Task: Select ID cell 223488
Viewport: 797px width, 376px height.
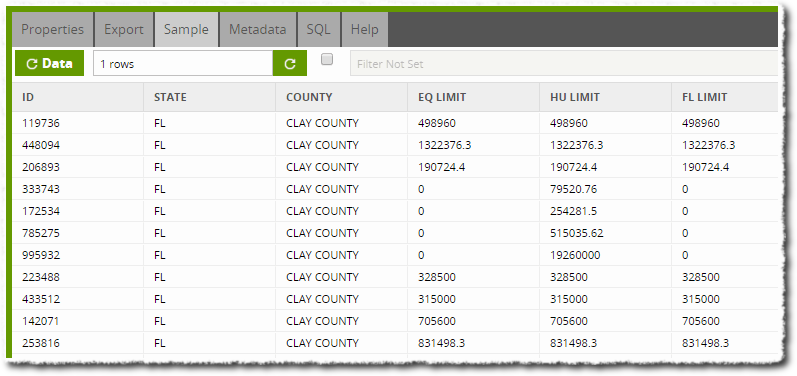Action: 41,277
